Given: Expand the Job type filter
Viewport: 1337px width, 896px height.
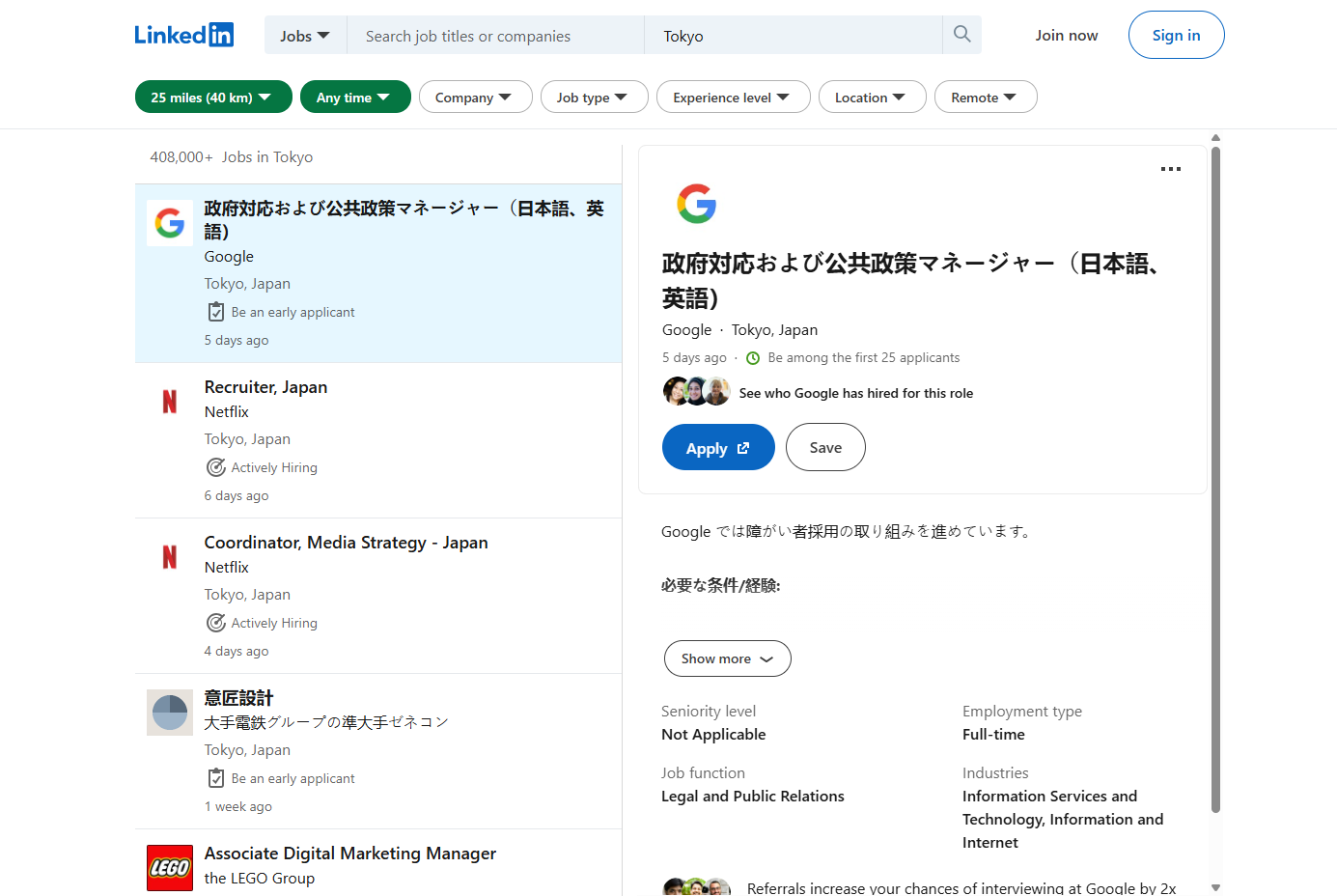Looking at the screenshot, I should click(594, 97).
